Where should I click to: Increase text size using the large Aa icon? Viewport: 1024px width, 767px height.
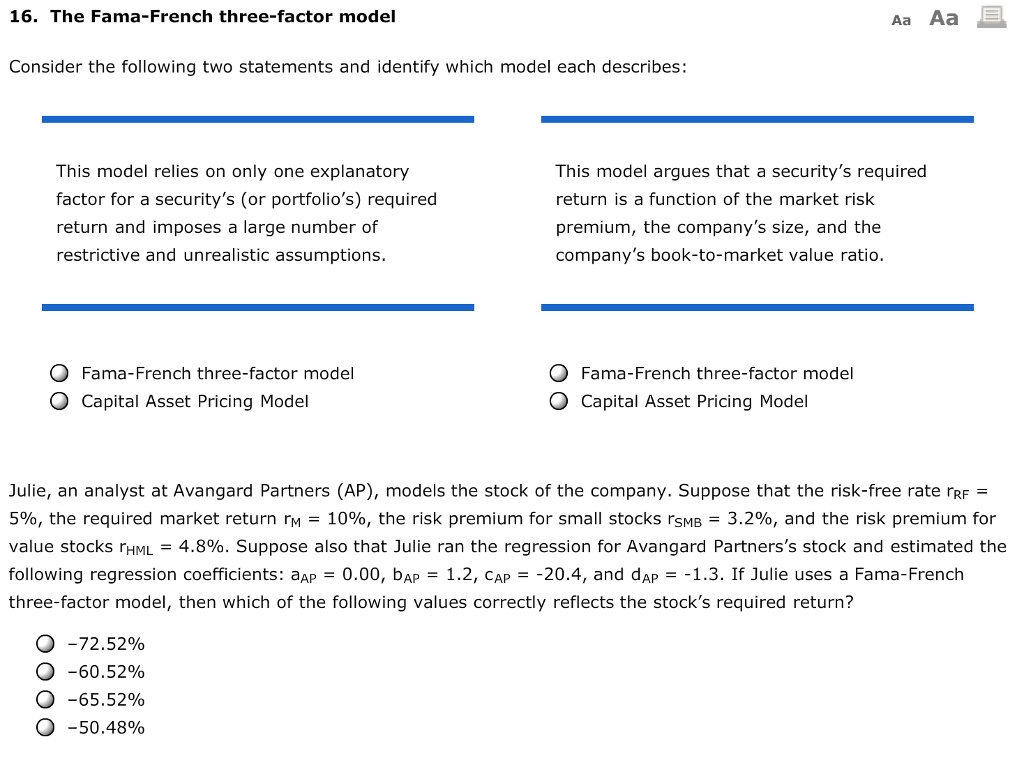942,18
